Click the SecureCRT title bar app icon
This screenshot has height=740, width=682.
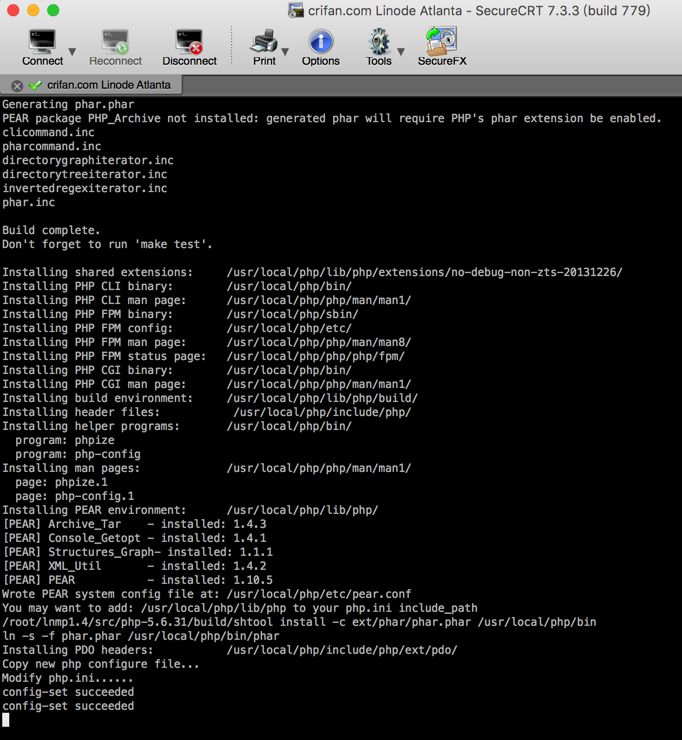(296, 10)
